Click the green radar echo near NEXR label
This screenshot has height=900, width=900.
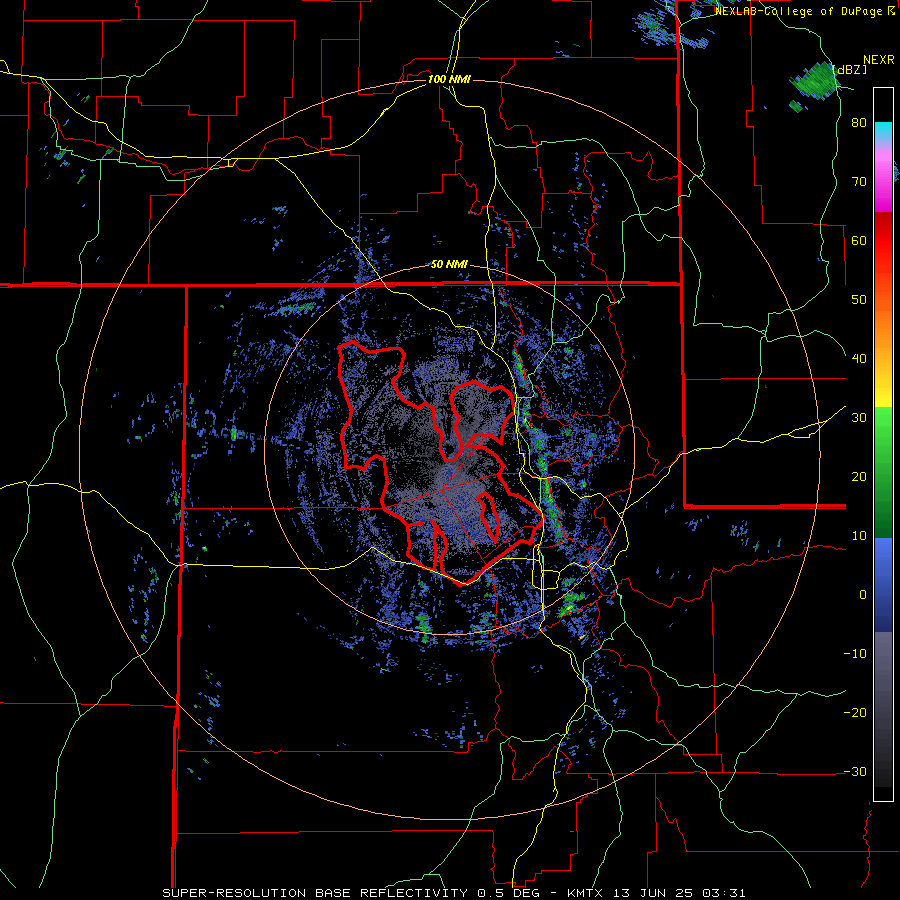point(814,82)
